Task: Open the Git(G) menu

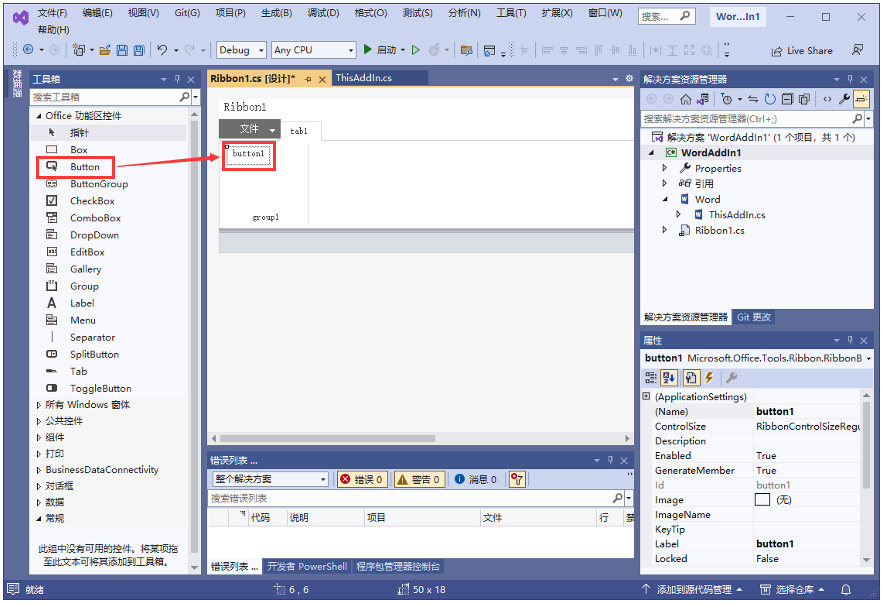Action: click(187, 12)
